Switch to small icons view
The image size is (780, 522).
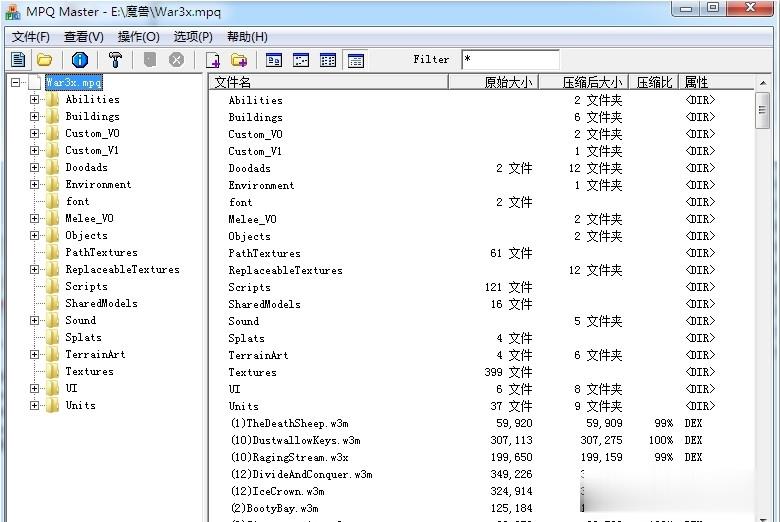pyautogui.click(x=301, y=60)
